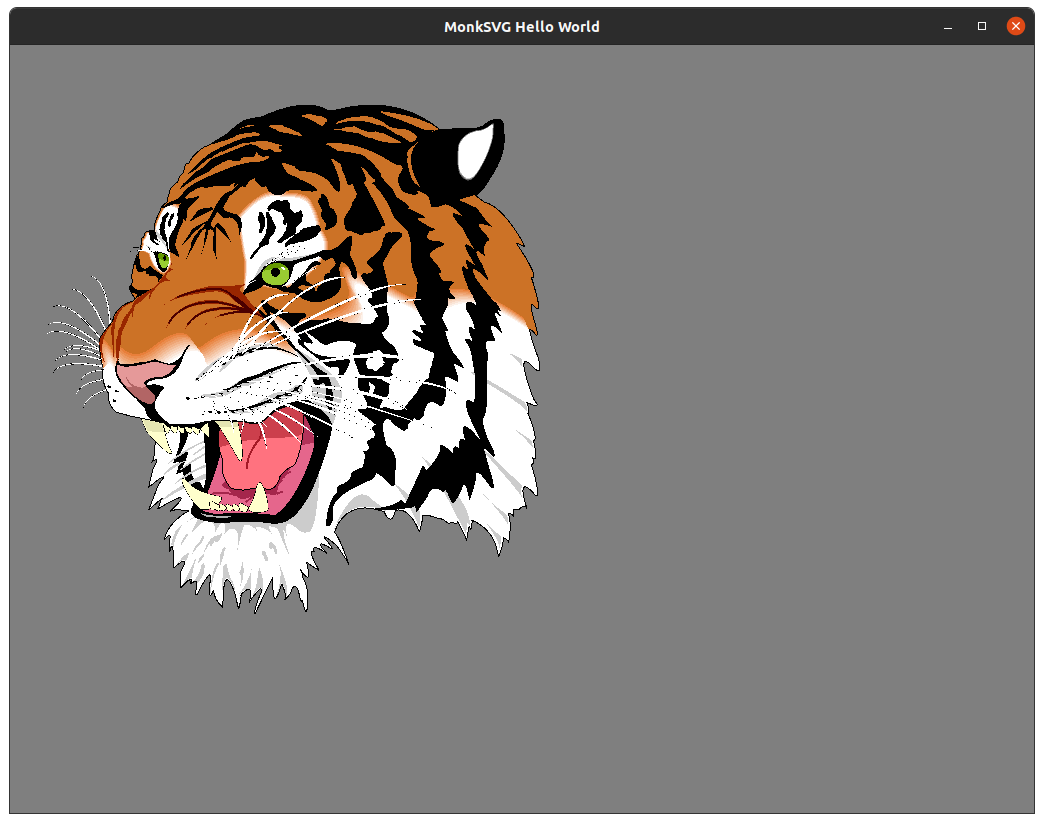Click the tiger's smaller green eye
Image resolution: width=1044 pixels, height=823 pixels.
coord(162,261)
